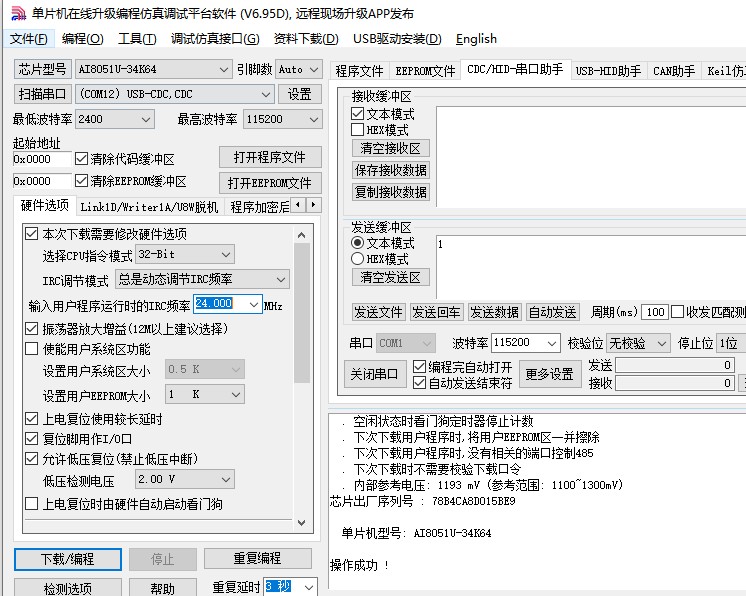Screen dimensions: 746x596
Task: Click the hardware options scroll down arrow
Action: [301, 523]
